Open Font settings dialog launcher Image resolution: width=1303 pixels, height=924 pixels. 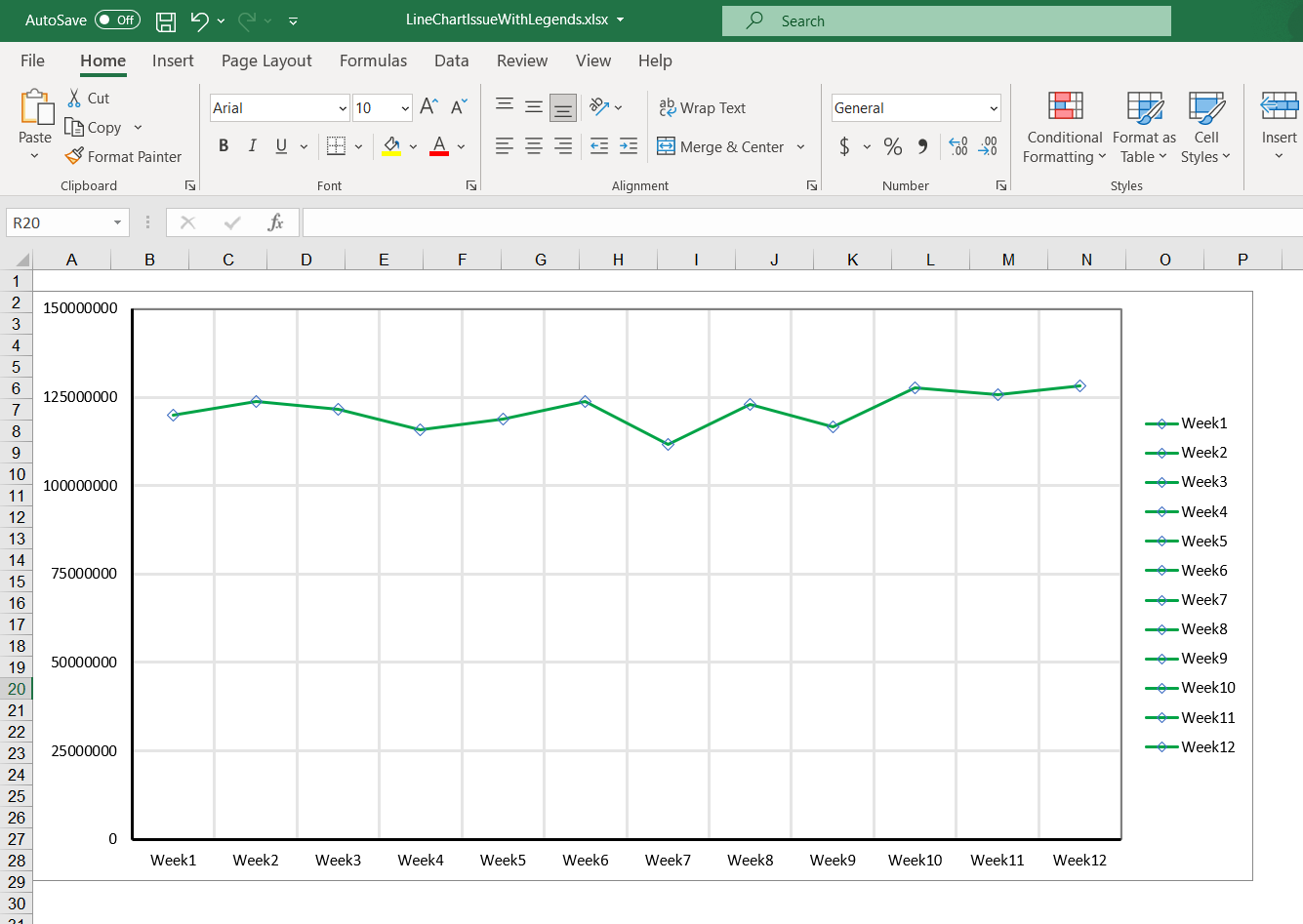471,185
